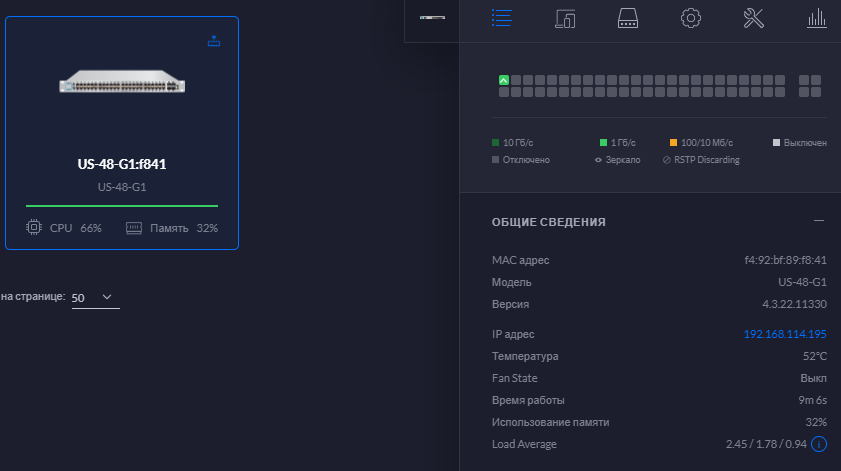Open the Config gear tab
The height and width of the screenshot is (471, 841).
[691, 18]
